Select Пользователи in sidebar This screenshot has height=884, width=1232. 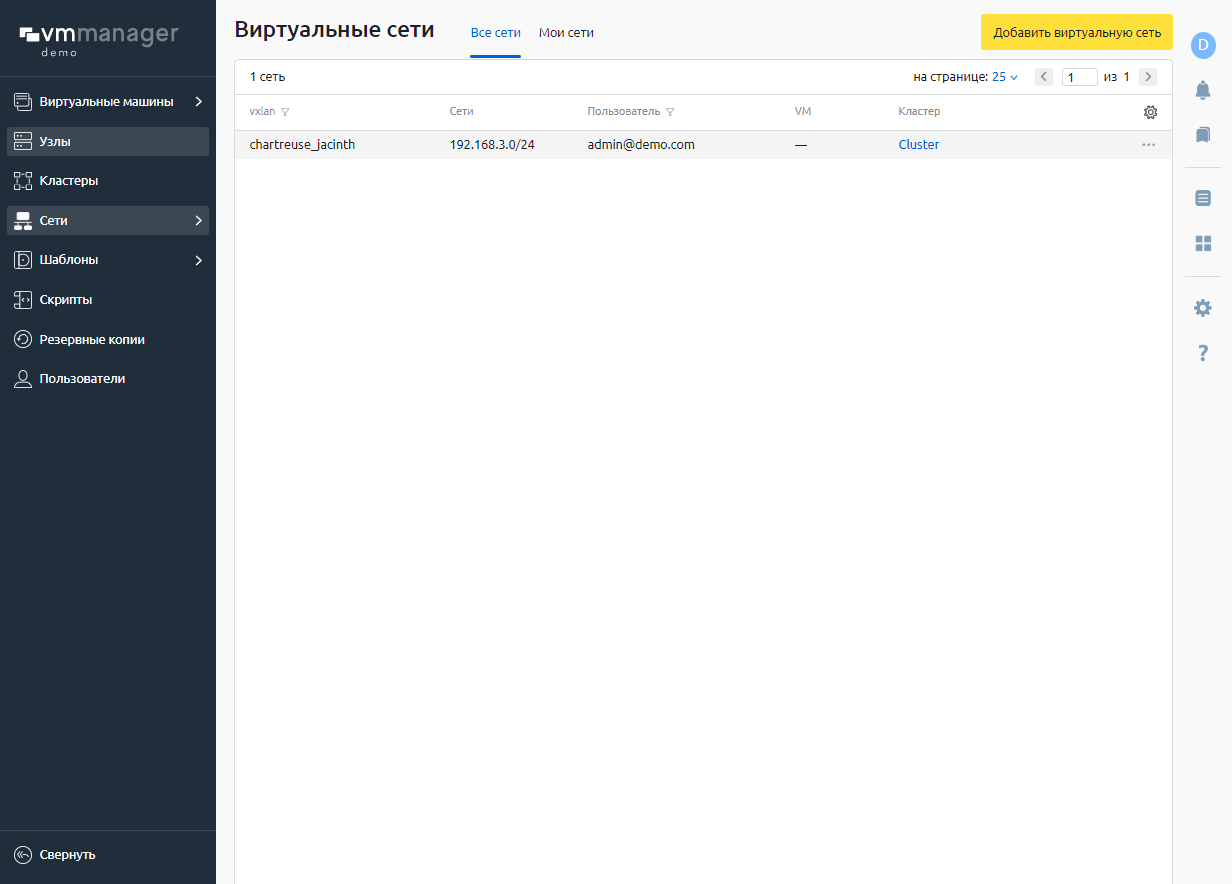point(108,379)
